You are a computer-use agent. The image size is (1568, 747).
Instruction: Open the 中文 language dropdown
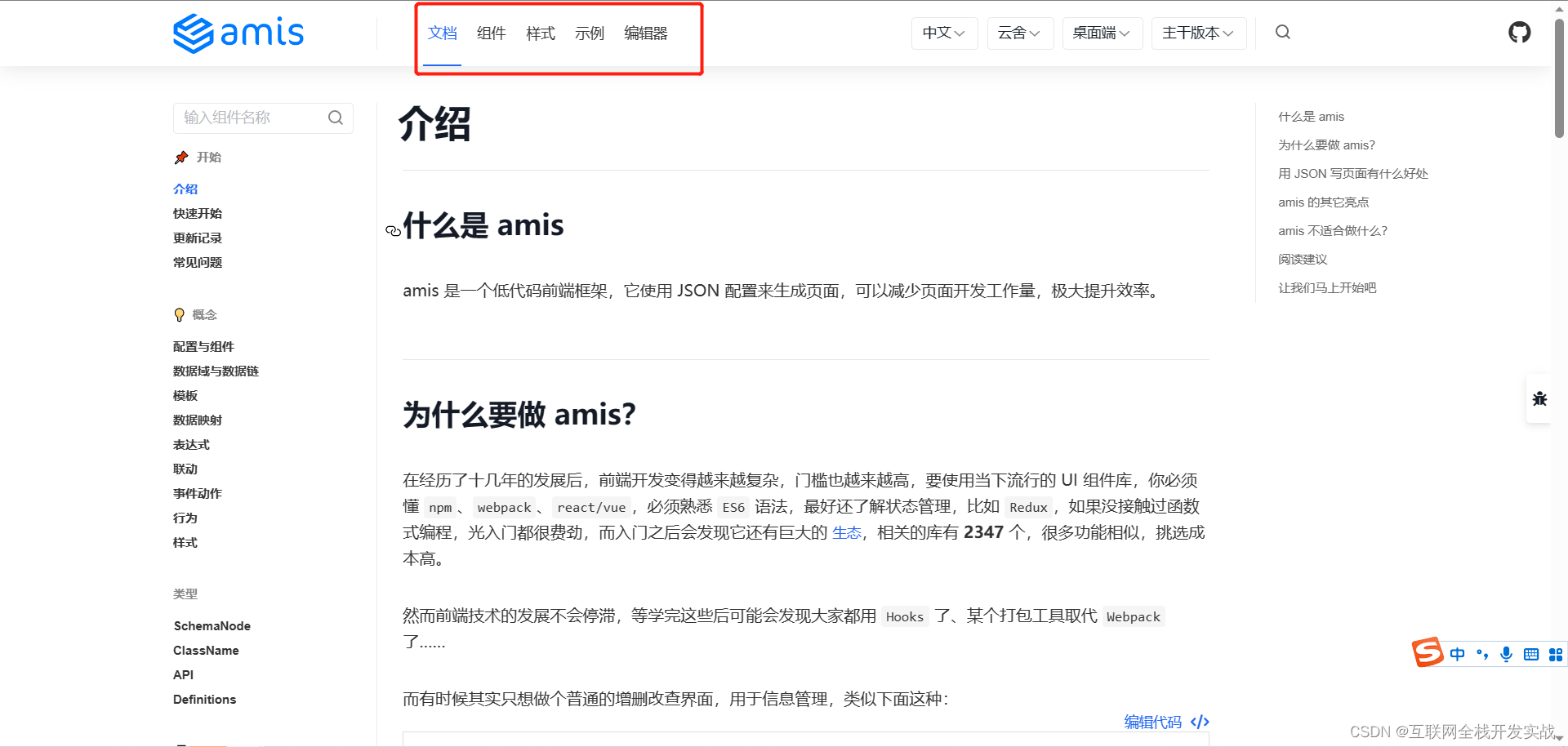pos(944,33)
